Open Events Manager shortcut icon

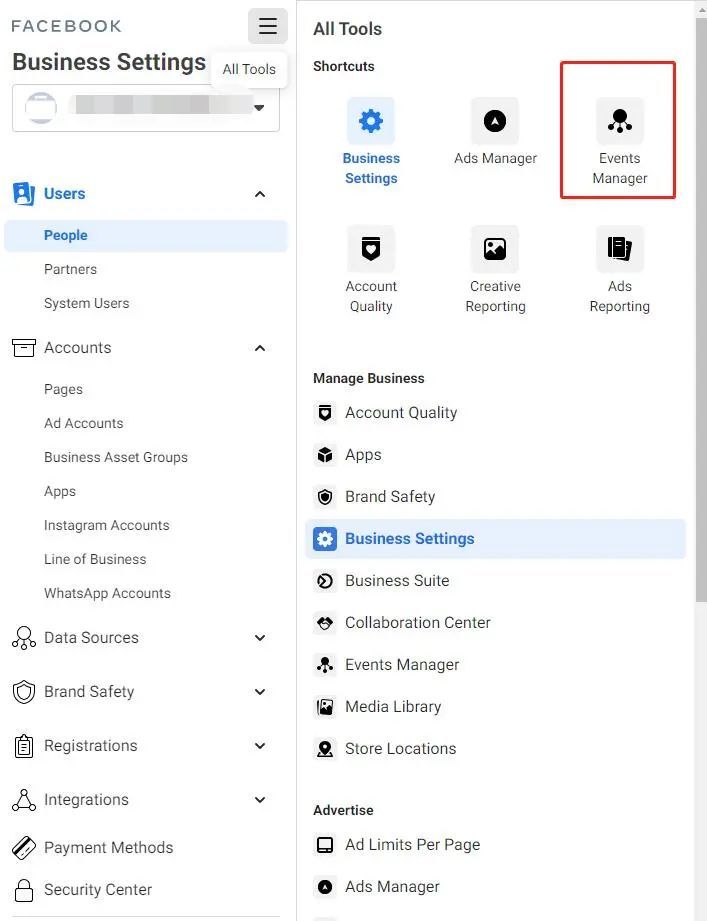click(620, 121)
